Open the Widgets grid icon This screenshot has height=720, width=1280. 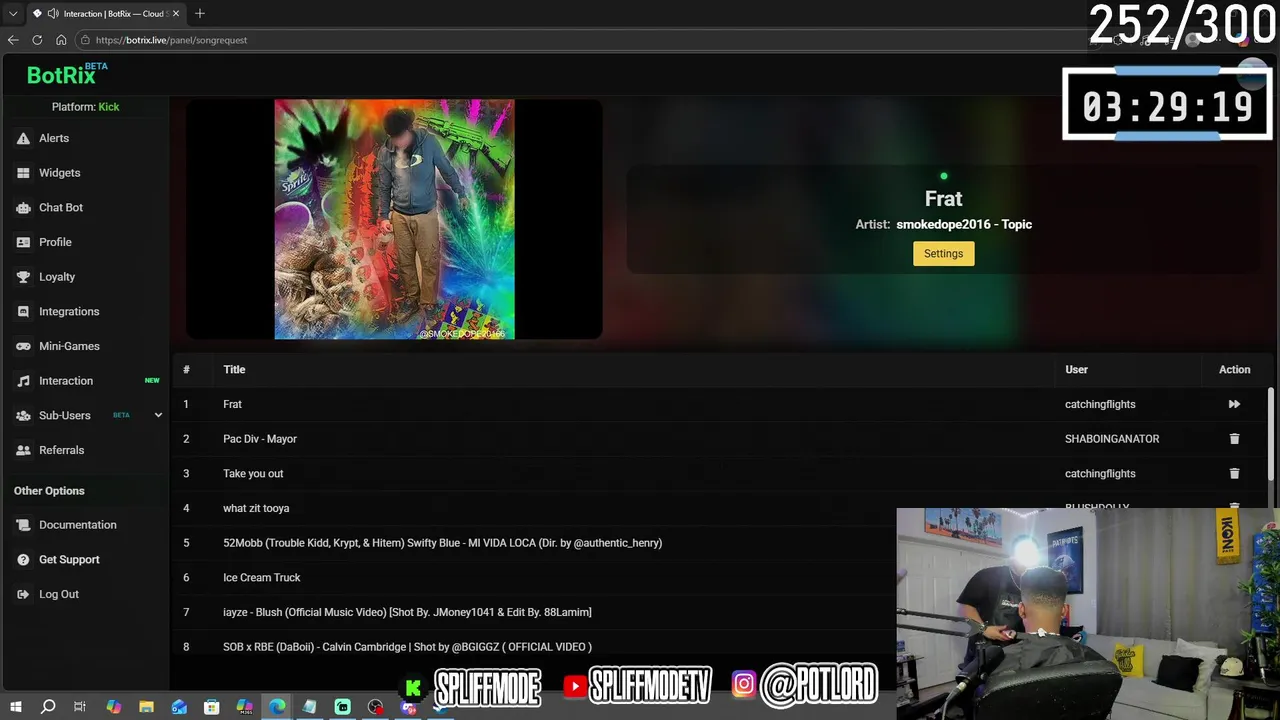[23, 173]
